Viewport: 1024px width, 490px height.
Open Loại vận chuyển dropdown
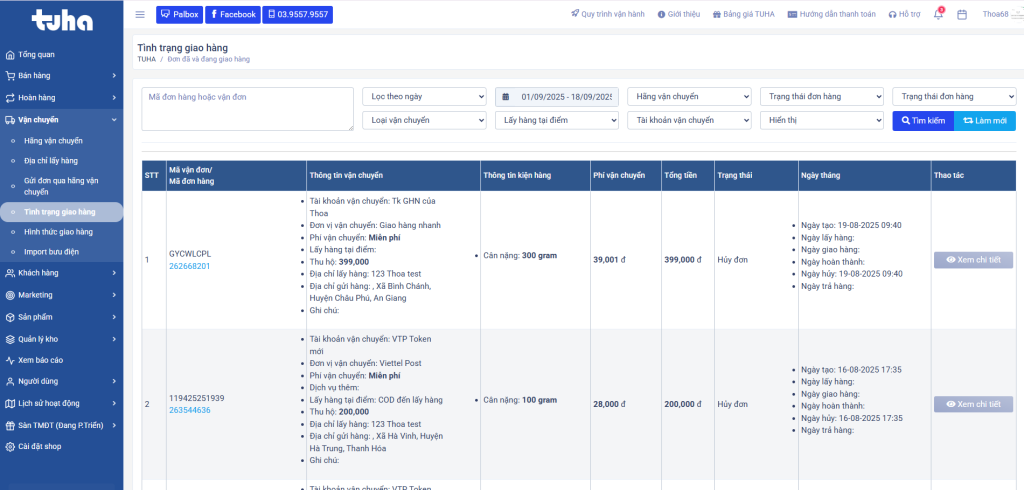tap(424, 120)
